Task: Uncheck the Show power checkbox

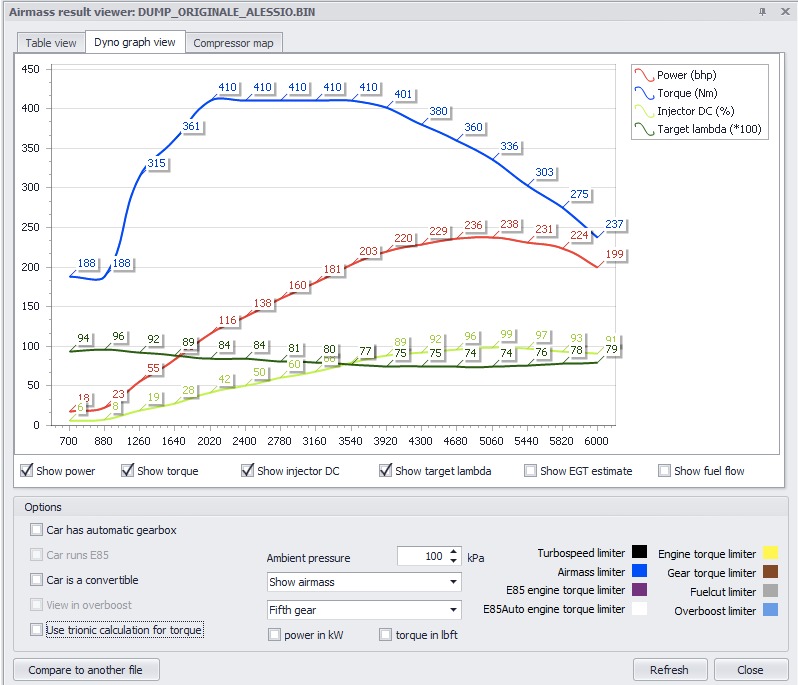Action: pos(26,471)
